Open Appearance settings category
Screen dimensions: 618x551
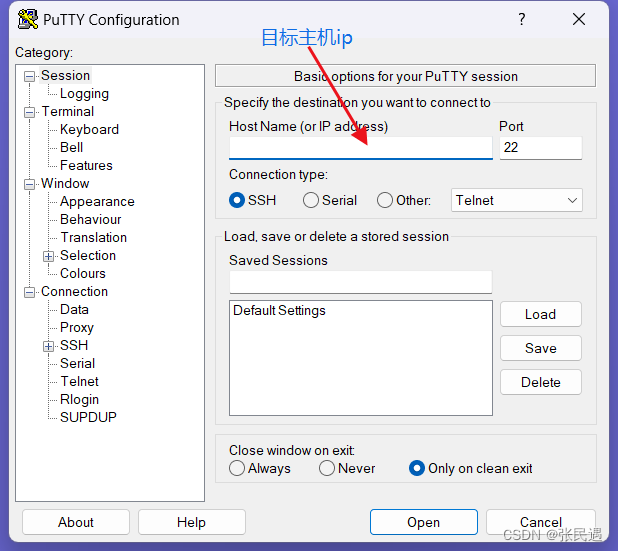point(97,201)
